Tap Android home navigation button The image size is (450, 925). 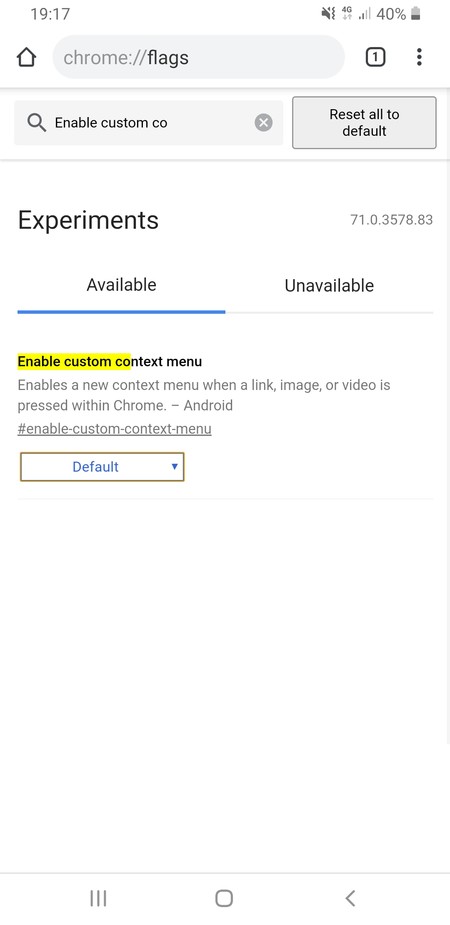[224, 898]
